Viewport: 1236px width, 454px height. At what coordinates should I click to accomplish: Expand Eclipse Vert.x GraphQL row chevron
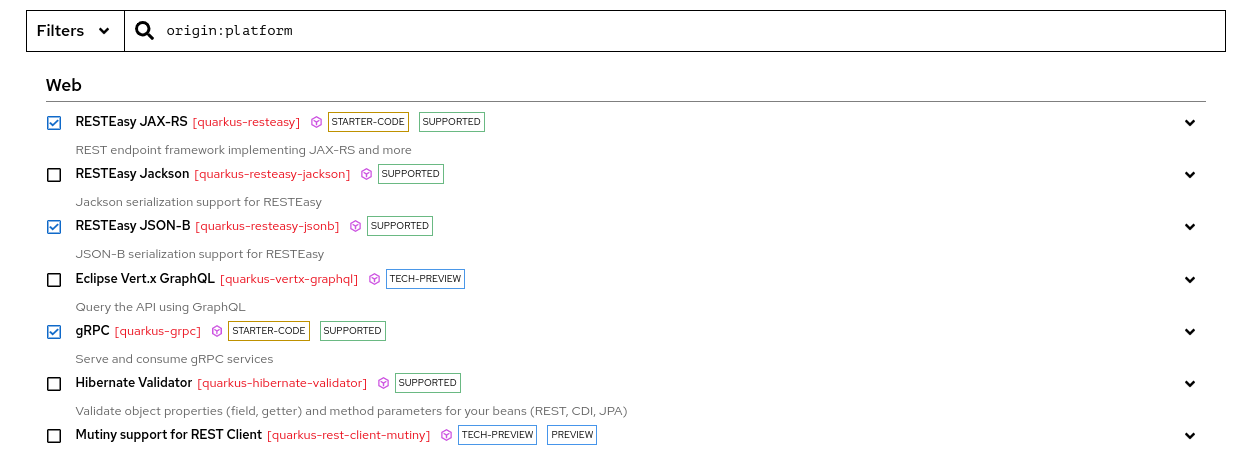(1190, 280)
